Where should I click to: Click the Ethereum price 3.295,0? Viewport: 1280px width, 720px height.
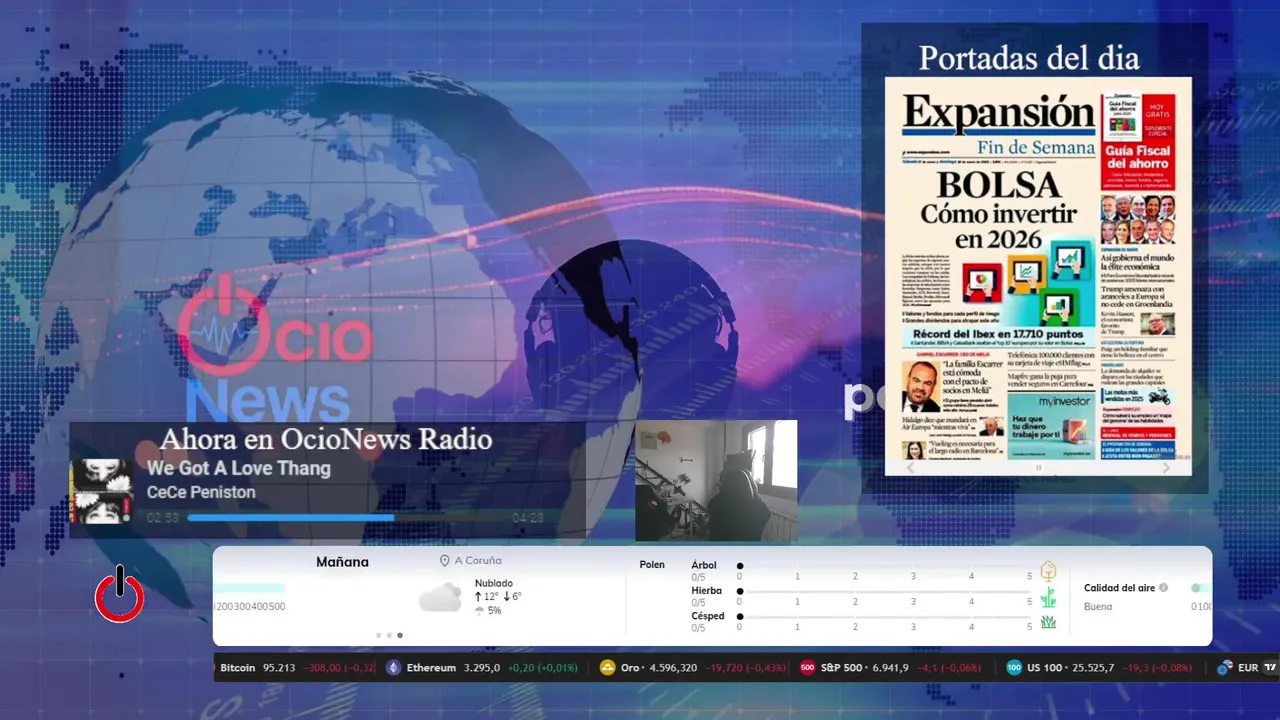pos(483,668)
